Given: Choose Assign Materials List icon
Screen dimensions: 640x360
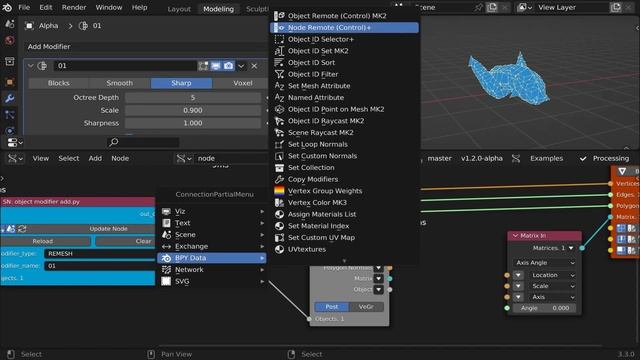Looking at the screenshot, I should click(279, 214).
